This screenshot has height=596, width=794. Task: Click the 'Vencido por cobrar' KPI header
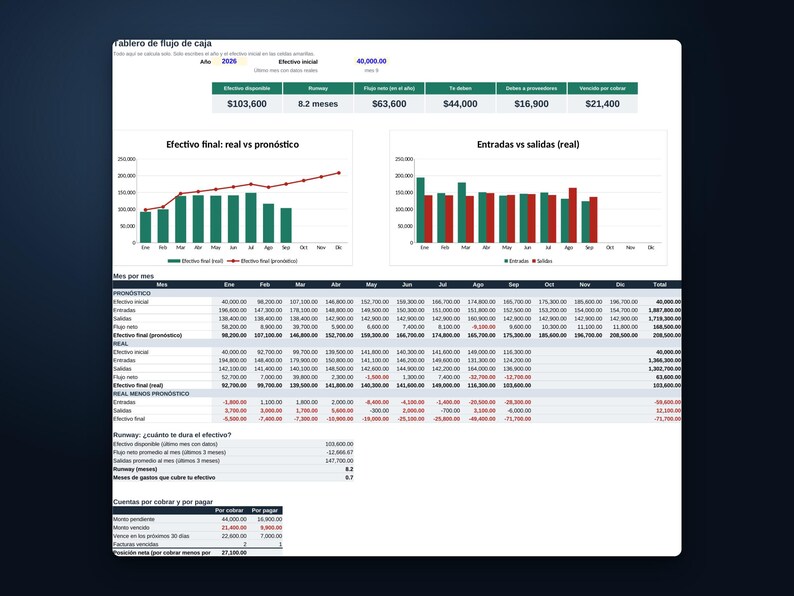coord(603,88)
